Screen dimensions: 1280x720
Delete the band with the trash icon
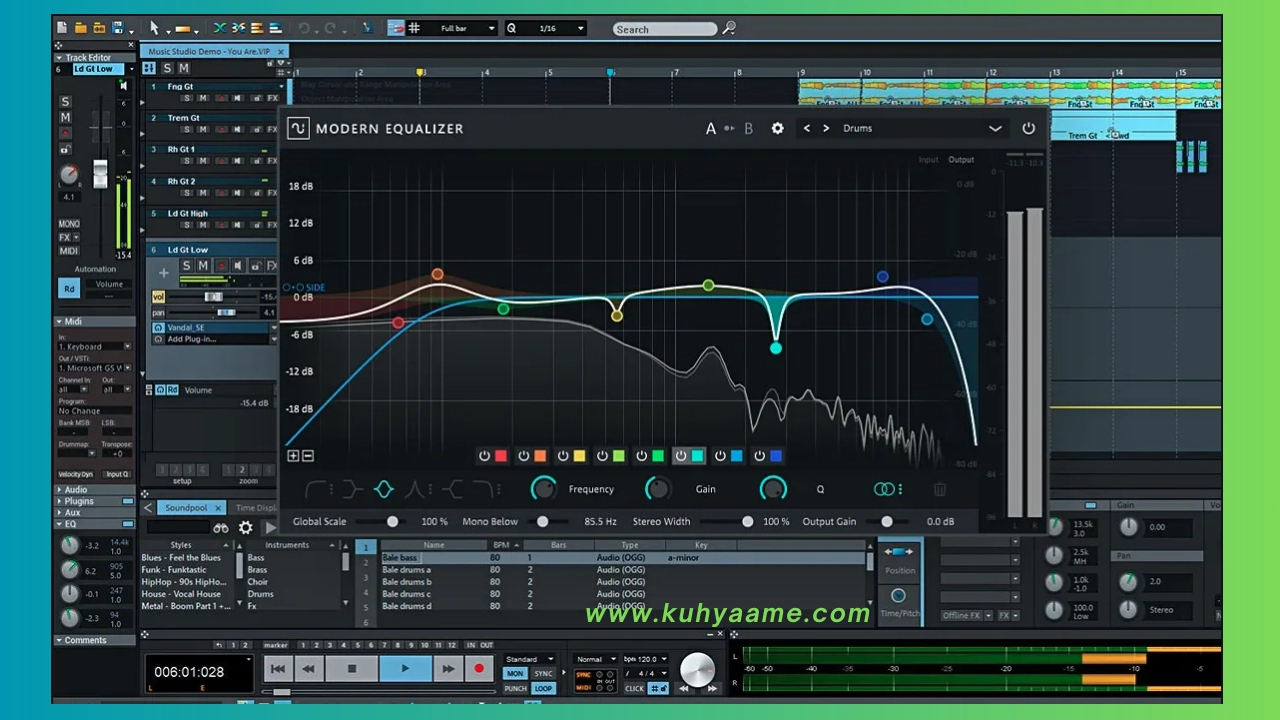940,489
